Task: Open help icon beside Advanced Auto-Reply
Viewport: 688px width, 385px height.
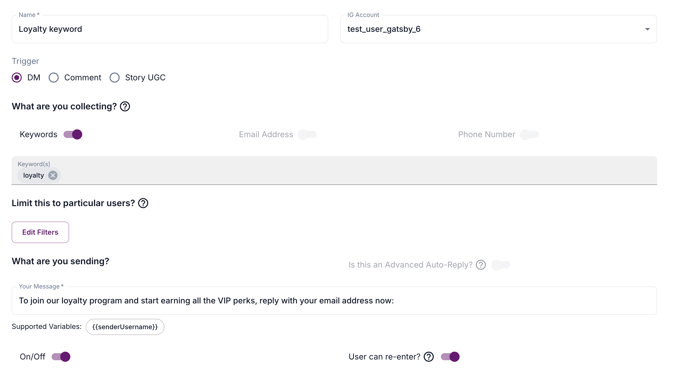Action: [481, 265]
